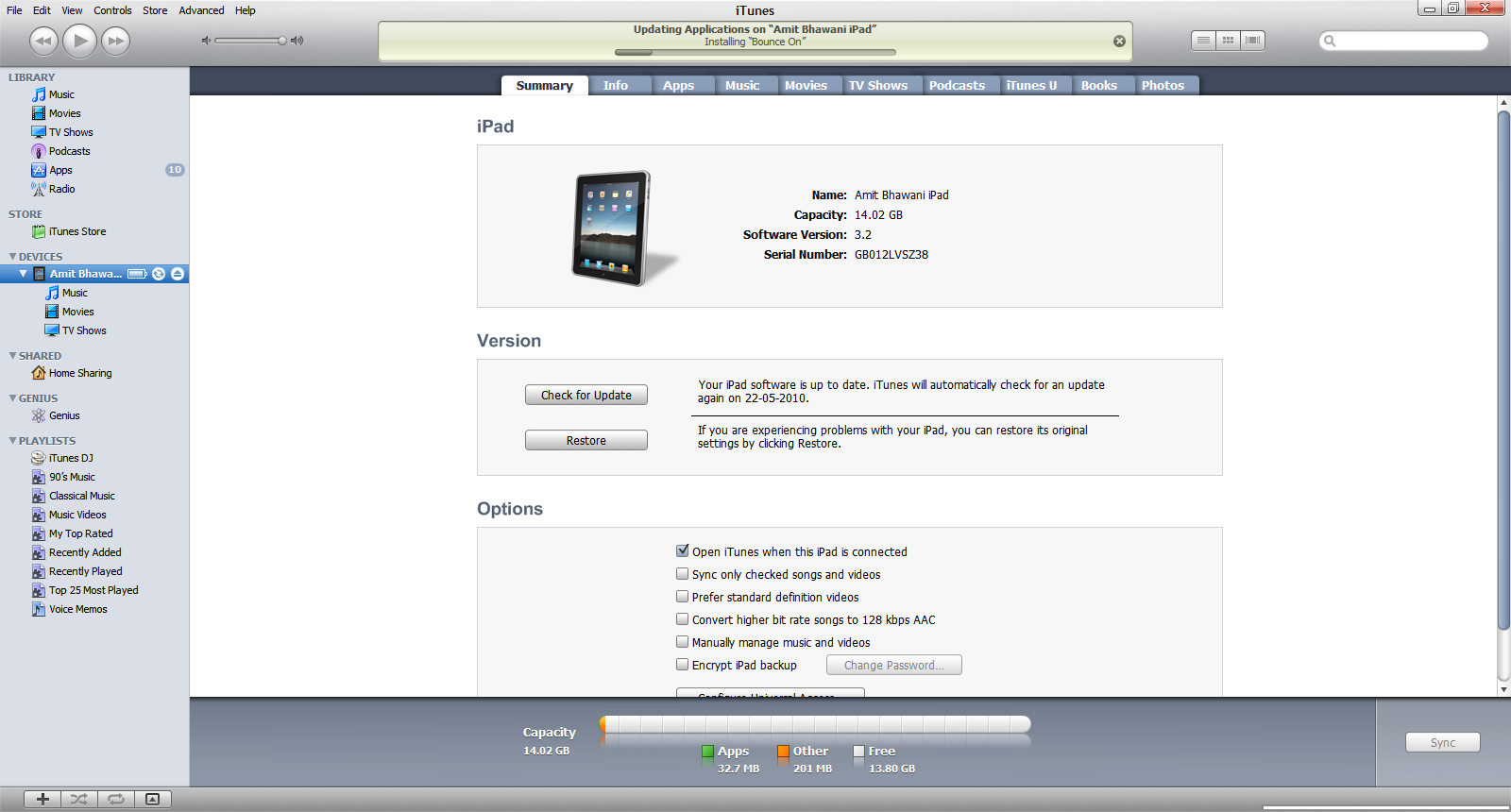Open the Advanced menu
This screenshot has width=1511, height=812.
[201, 10]
